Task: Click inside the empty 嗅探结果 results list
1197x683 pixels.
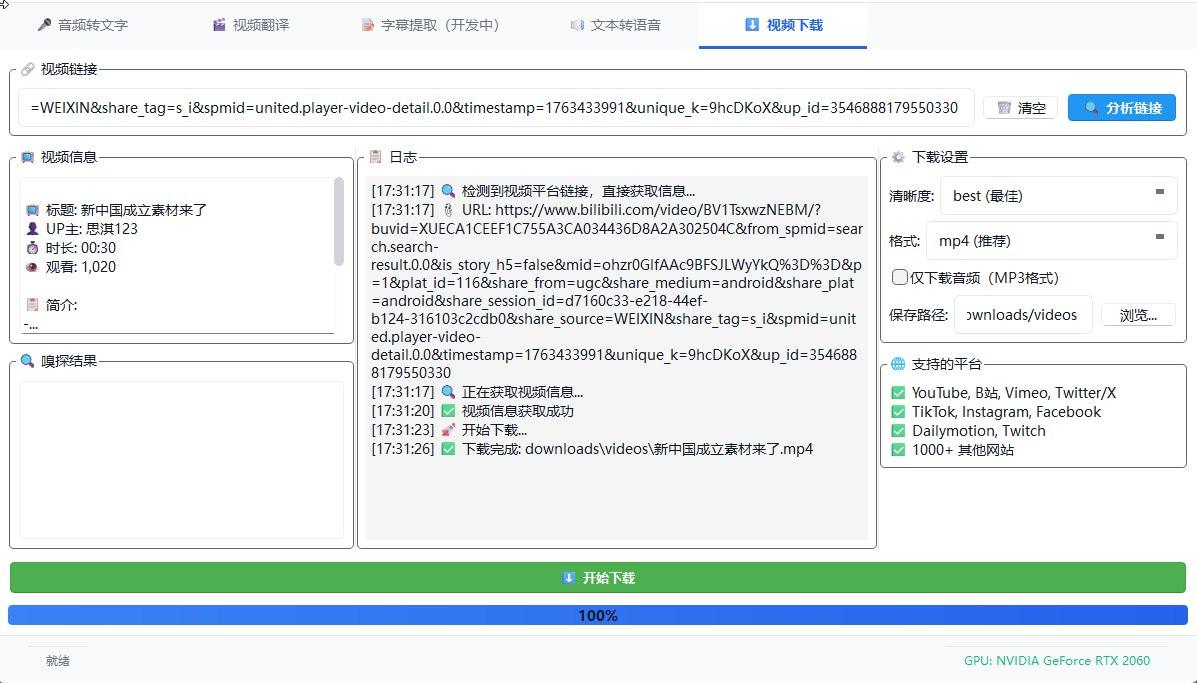Action: tap(181, 459)
